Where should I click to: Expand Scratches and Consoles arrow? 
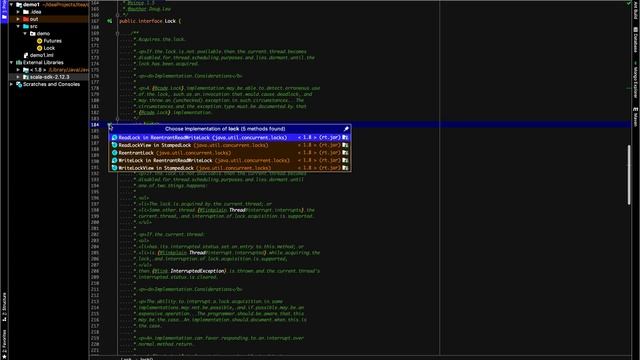(11, 84)
